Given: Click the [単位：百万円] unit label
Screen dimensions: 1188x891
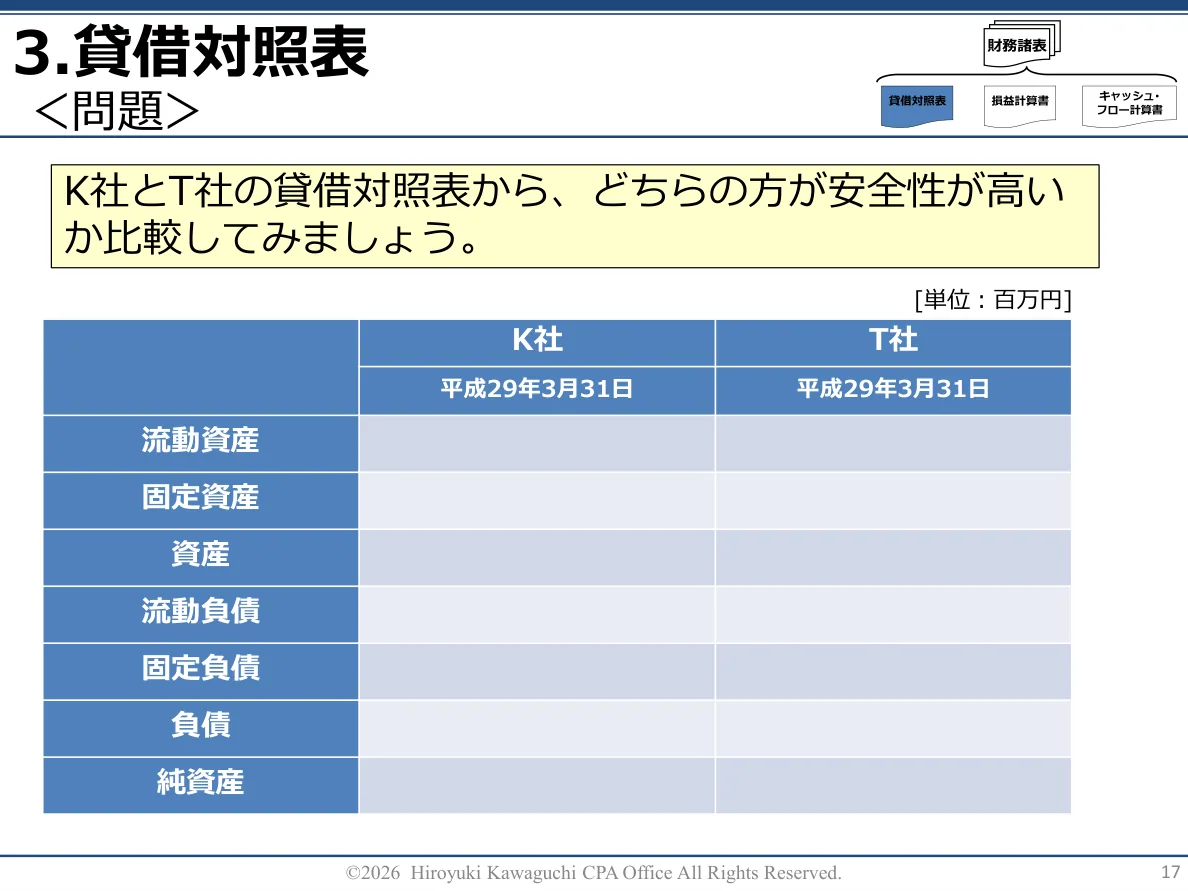Looking at the screenshot, I should pos(993,300).
